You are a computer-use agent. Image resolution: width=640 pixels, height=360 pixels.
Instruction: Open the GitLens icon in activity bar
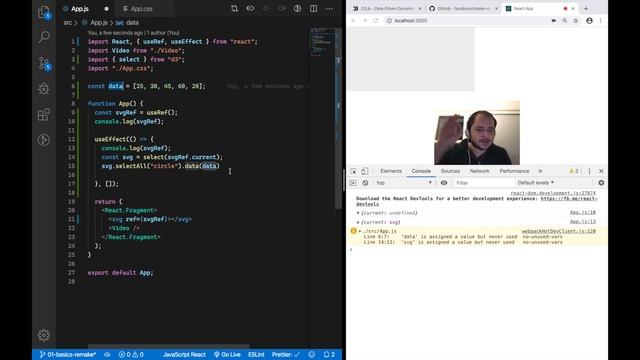pyautogui.click(x=44, y=140)
